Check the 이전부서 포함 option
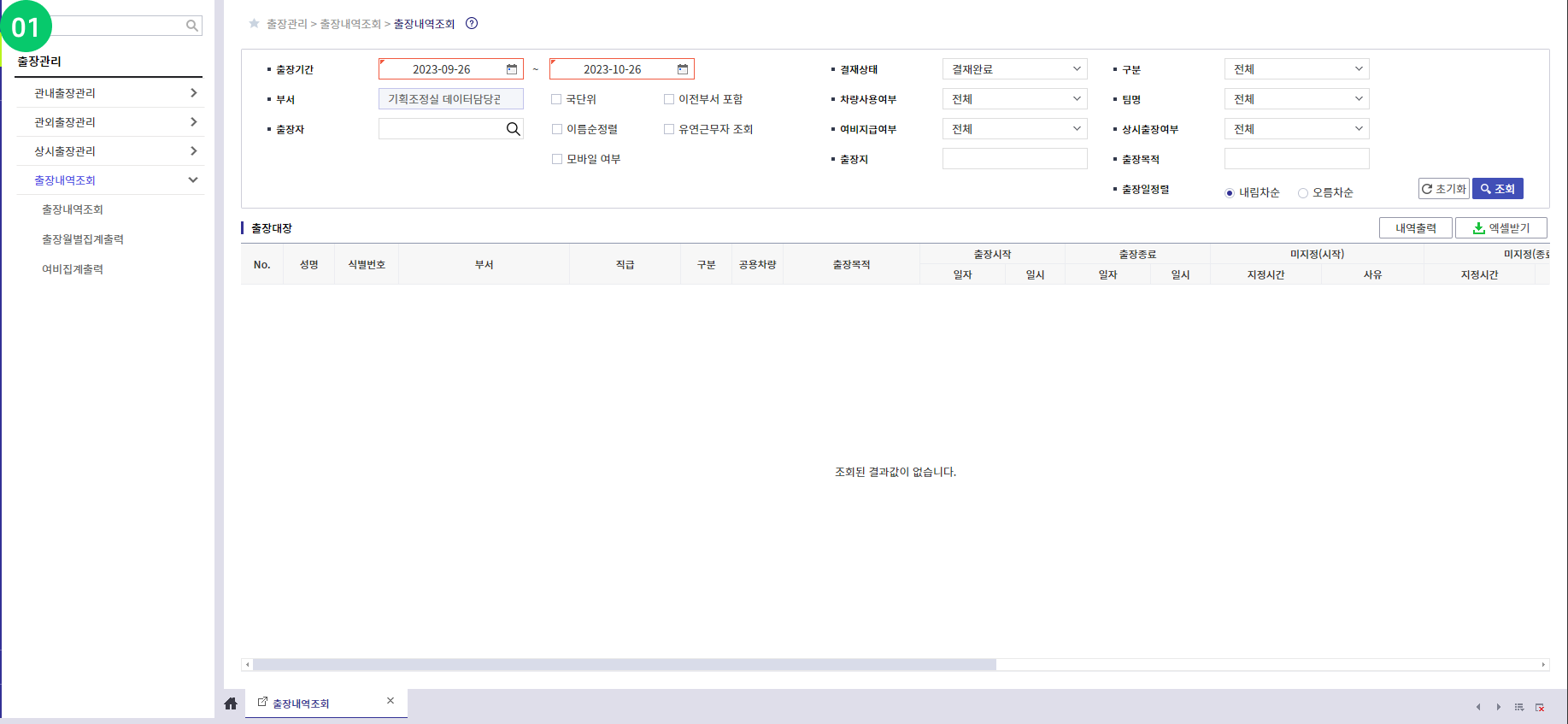Viewport: 1568px width, 724px height. click(x=669, y=99)
